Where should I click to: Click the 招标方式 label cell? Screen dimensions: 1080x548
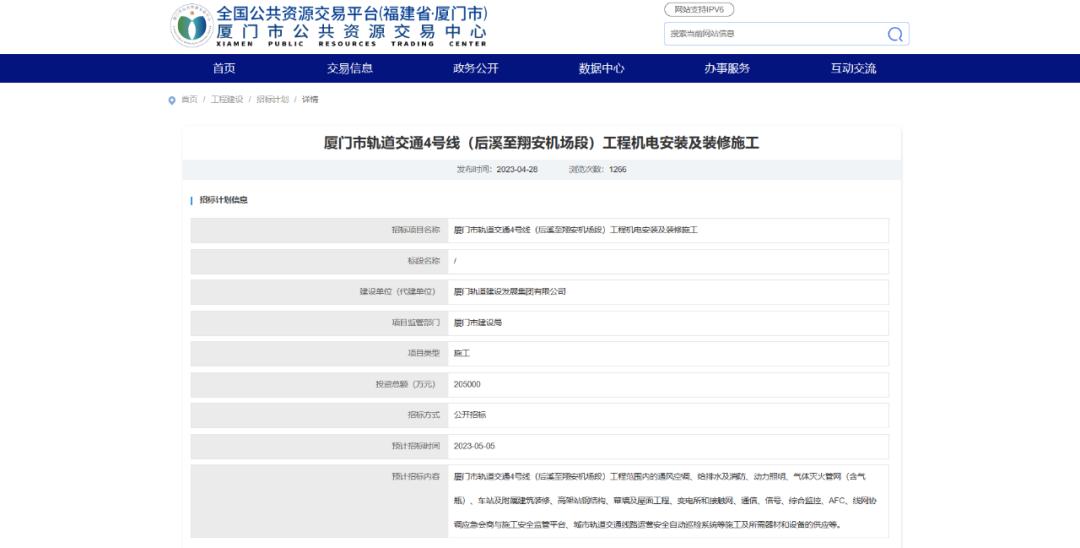tap(320, 415)
